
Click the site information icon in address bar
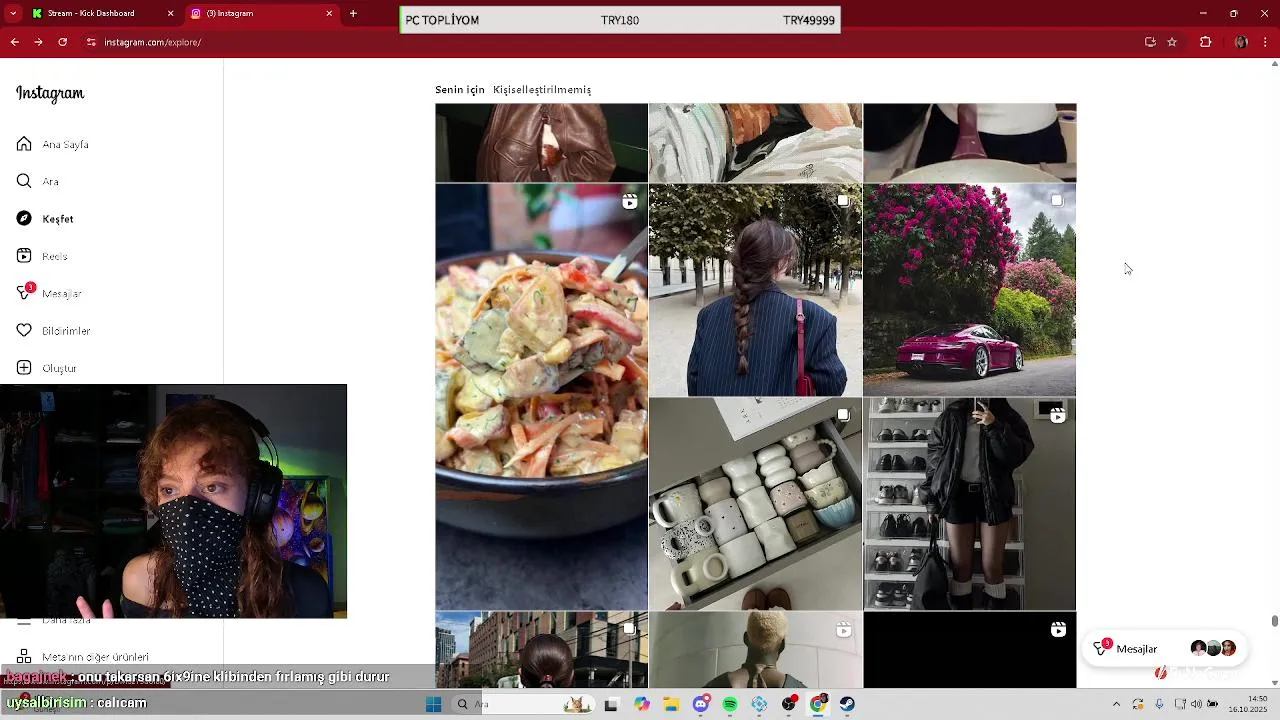coord(91,42)
